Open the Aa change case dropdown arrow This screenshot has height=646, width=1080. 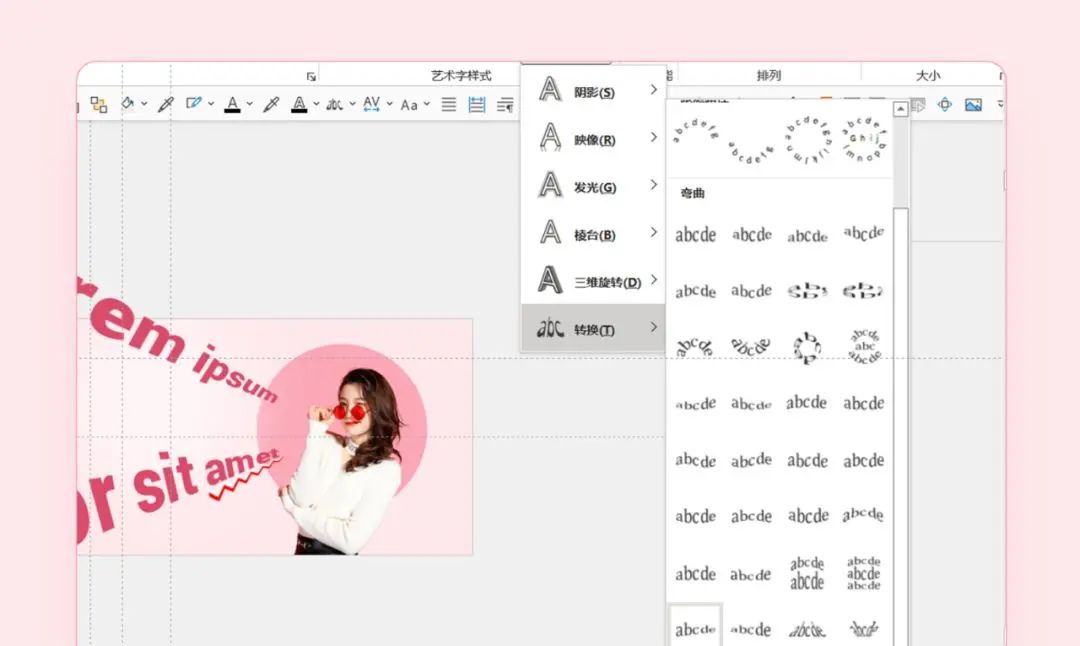pyautogui.click(x=426, y=104)
